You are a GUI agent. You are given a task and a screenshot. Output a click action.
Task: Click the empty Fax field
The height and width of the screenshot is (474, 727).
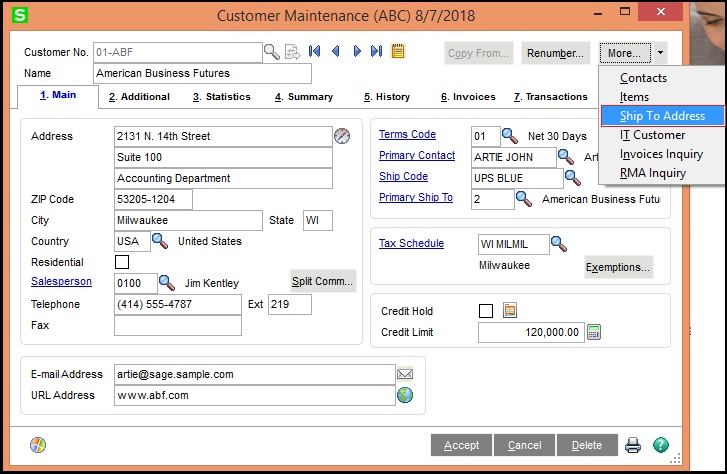pos(178,325)
